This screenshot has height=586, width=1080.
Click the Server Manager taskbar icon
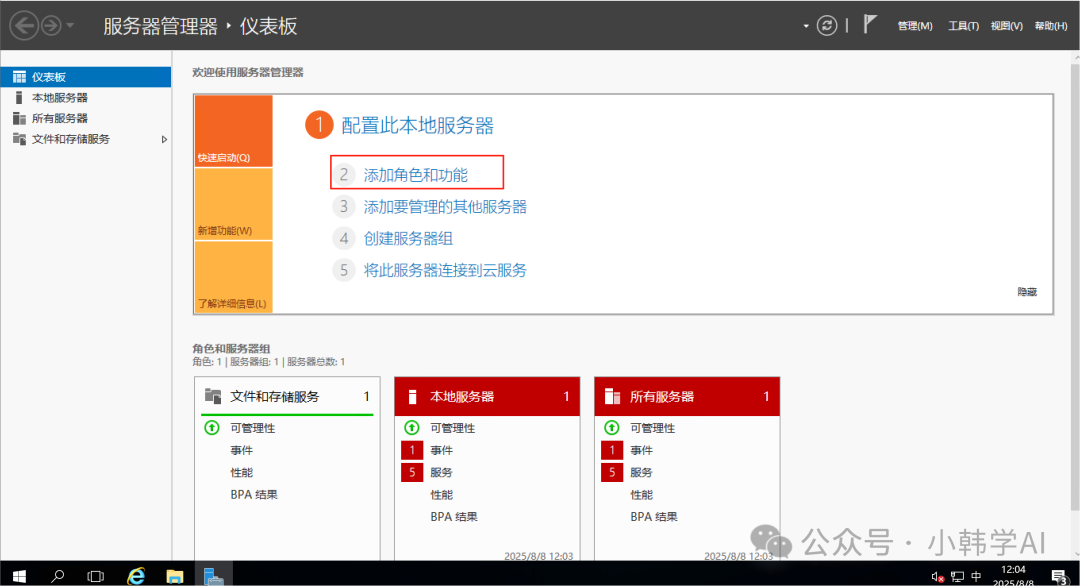[x=213, y=575]
